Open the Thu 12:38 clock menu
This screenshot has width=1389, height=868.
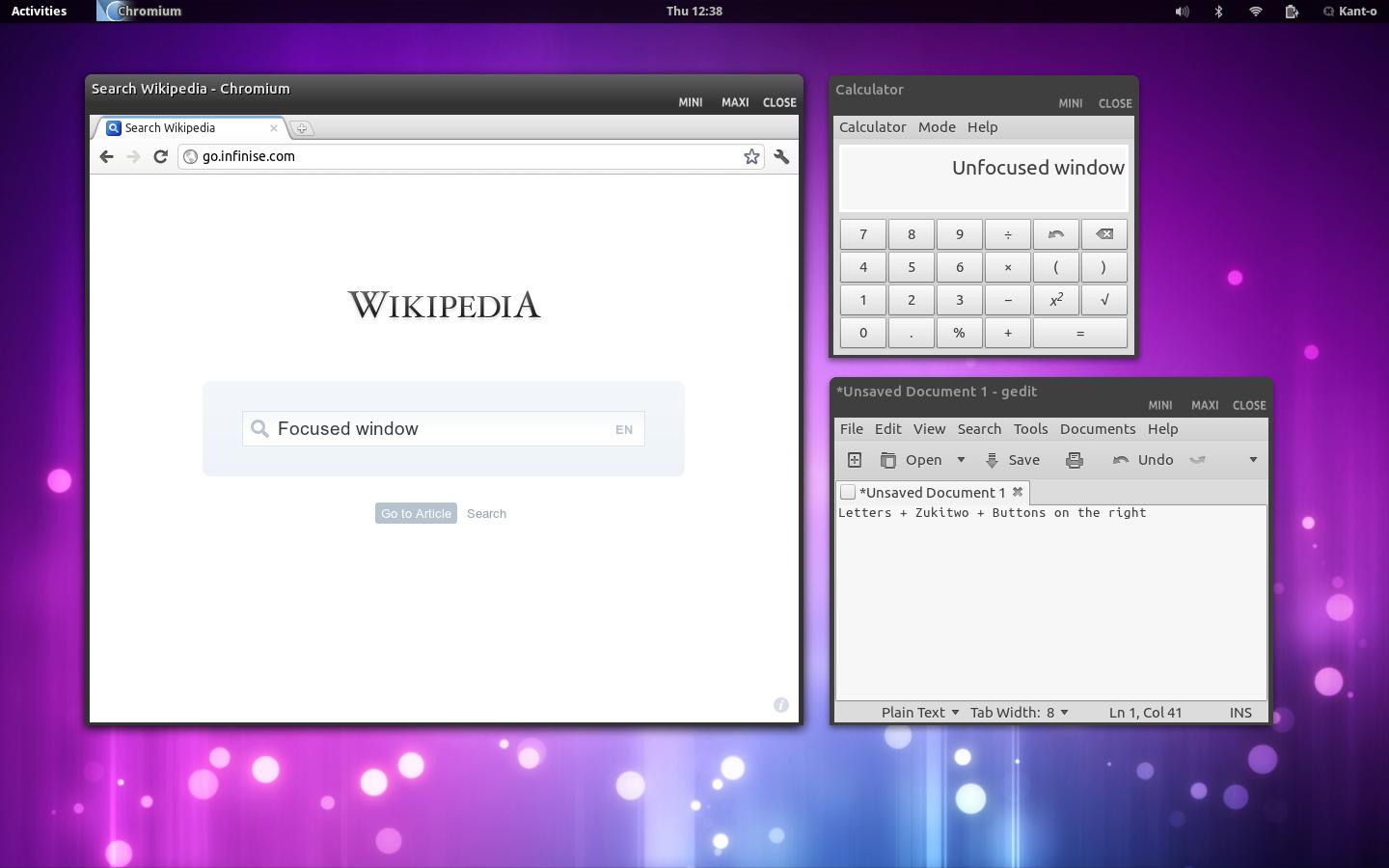pyautogui.click(x=694, y=12)
